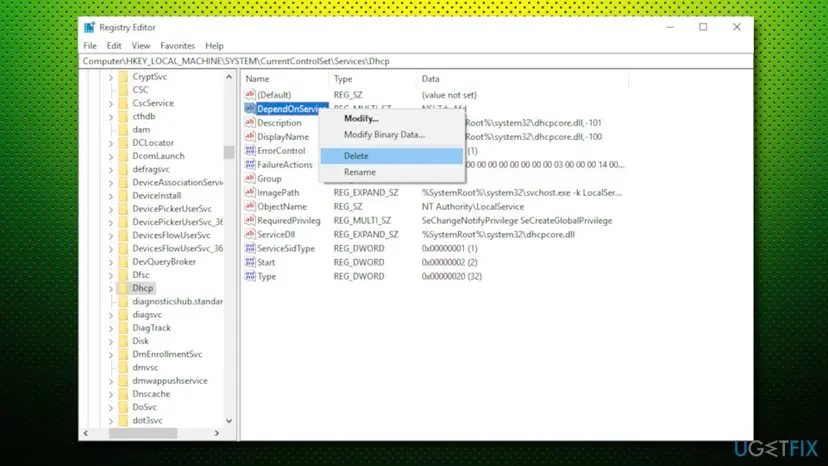The height and width of the screenshot is (466, 828).
Task: Click the ServiceDll value icon
Action: click(250, 234)
